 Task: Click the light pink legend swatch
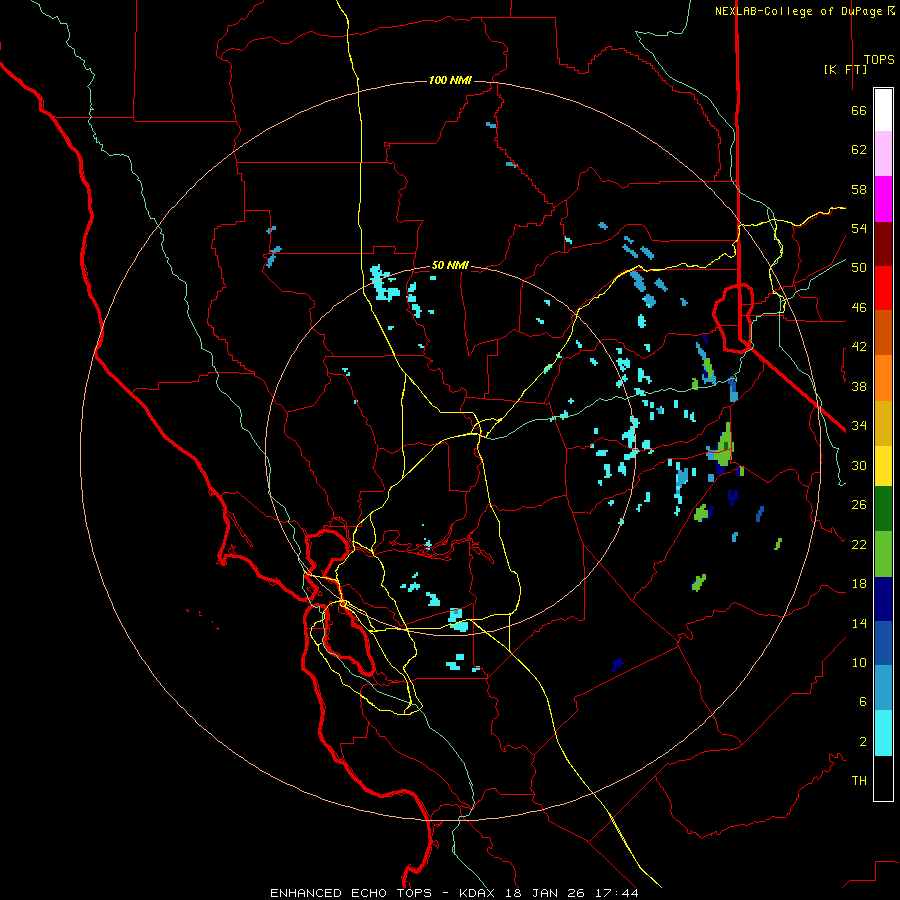coord(883,154)
